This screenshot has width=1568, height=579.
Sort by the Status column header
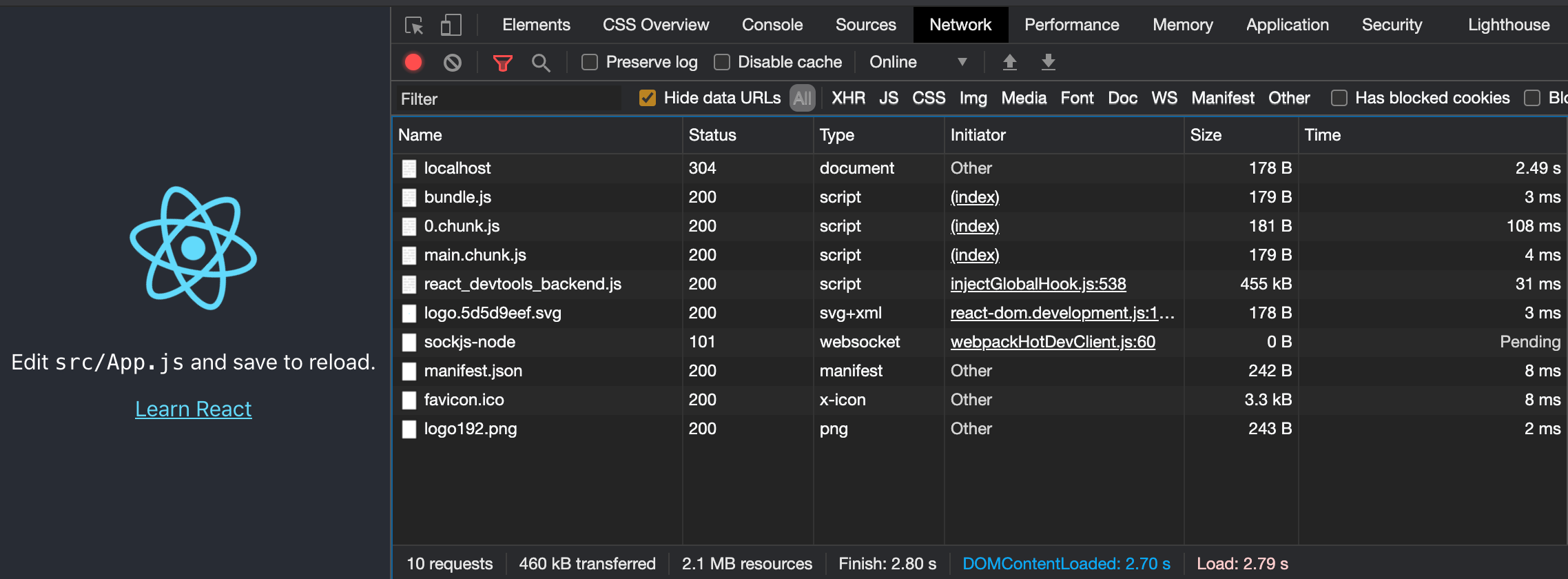pos(747,135)
